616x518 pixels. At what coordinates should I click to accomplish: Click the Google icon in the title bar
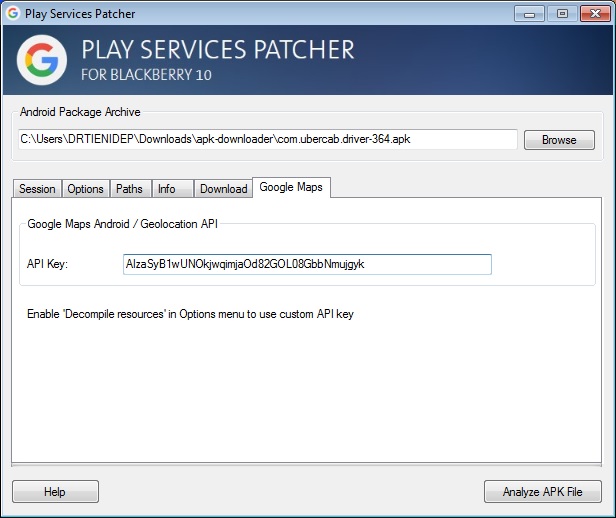click(13, 13)
